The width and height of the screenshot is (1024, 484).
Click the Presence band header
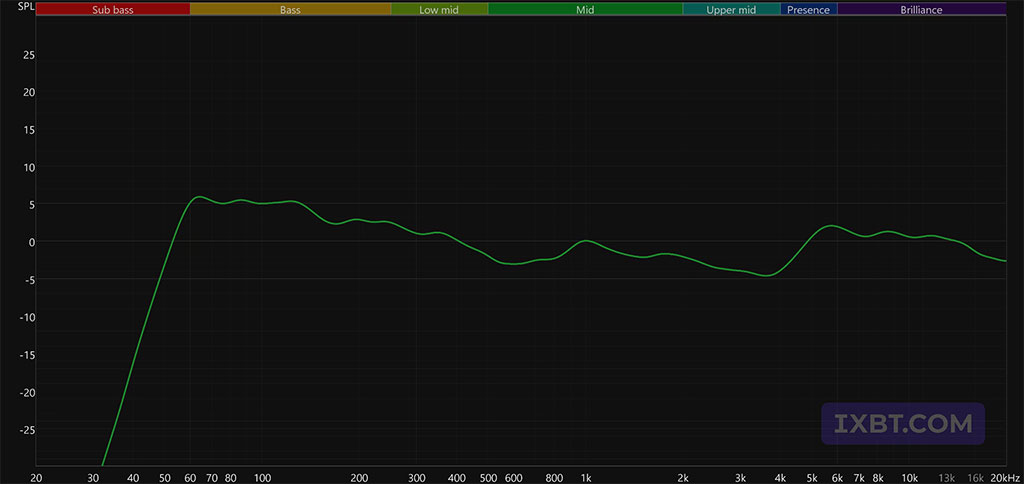pyautogui.click(x=808, y=10)
